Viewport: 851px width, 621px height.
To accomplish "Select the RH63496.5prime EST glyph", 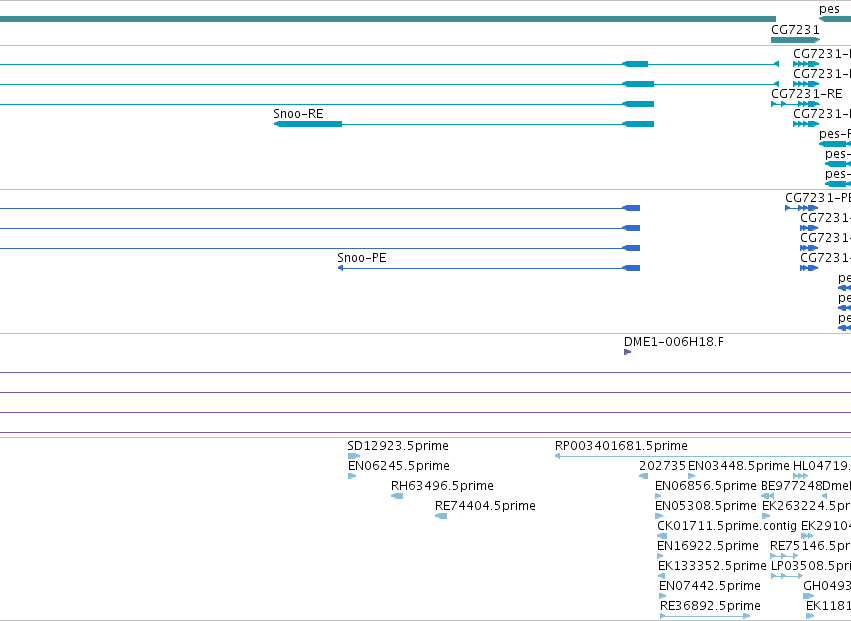I will 397,496.
